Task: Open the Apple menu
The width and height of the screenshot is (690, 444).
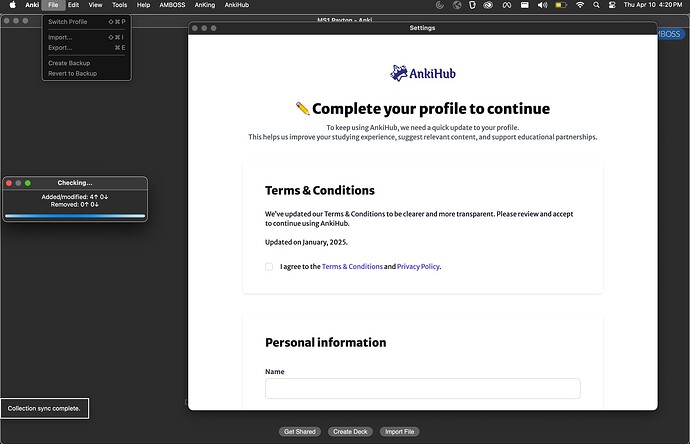Action: [13, 5]
